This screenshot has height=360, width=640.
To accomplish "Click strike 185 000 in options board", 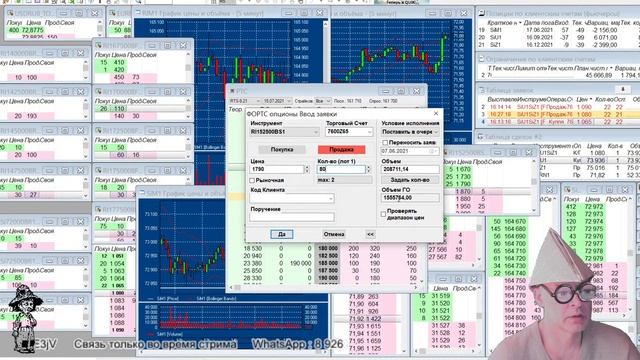I will click(x=328, y=263).
